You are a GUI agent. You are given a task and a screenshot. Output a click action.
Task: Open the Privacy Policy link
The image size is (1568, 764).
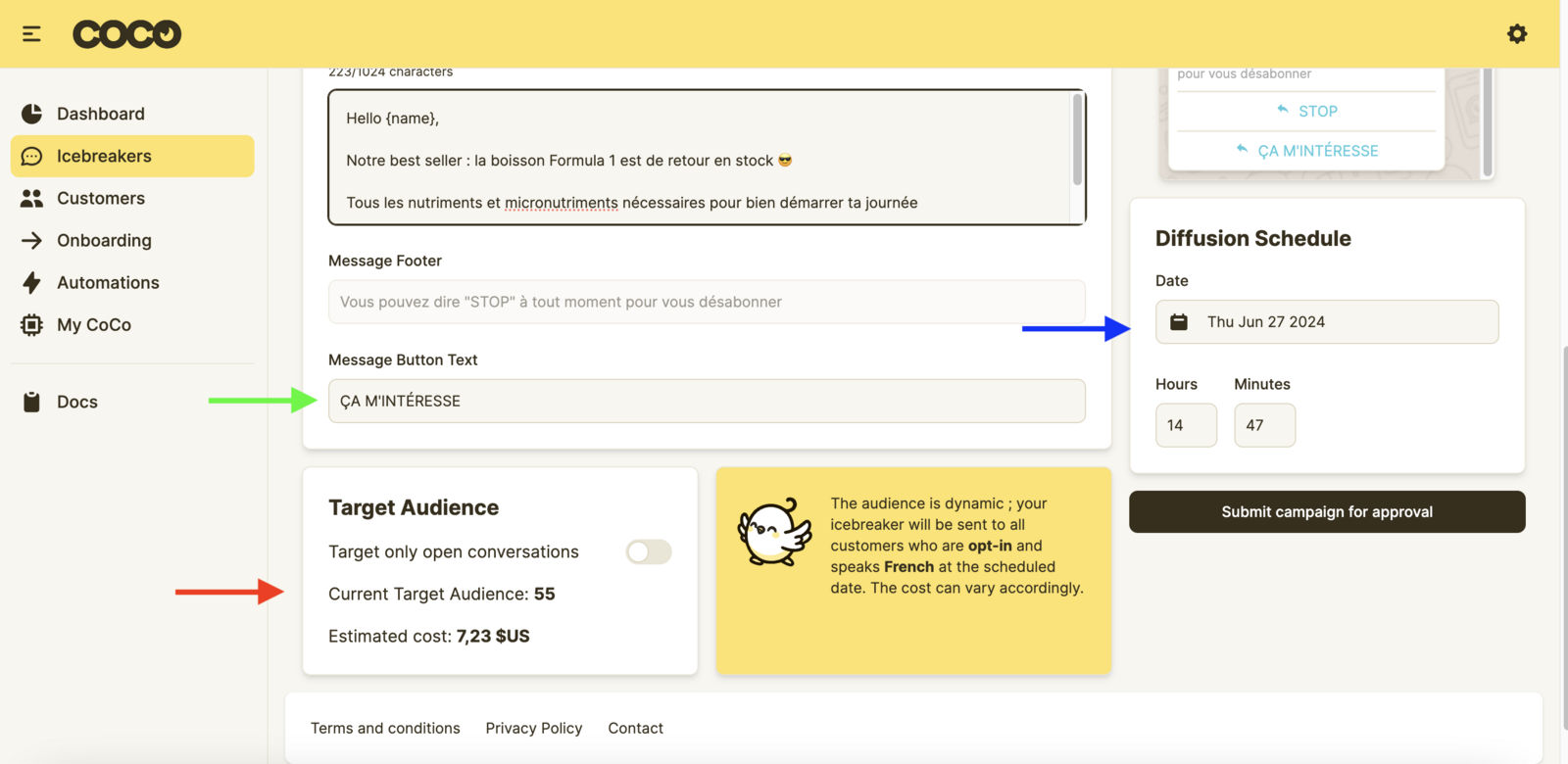tap(533, 729)
